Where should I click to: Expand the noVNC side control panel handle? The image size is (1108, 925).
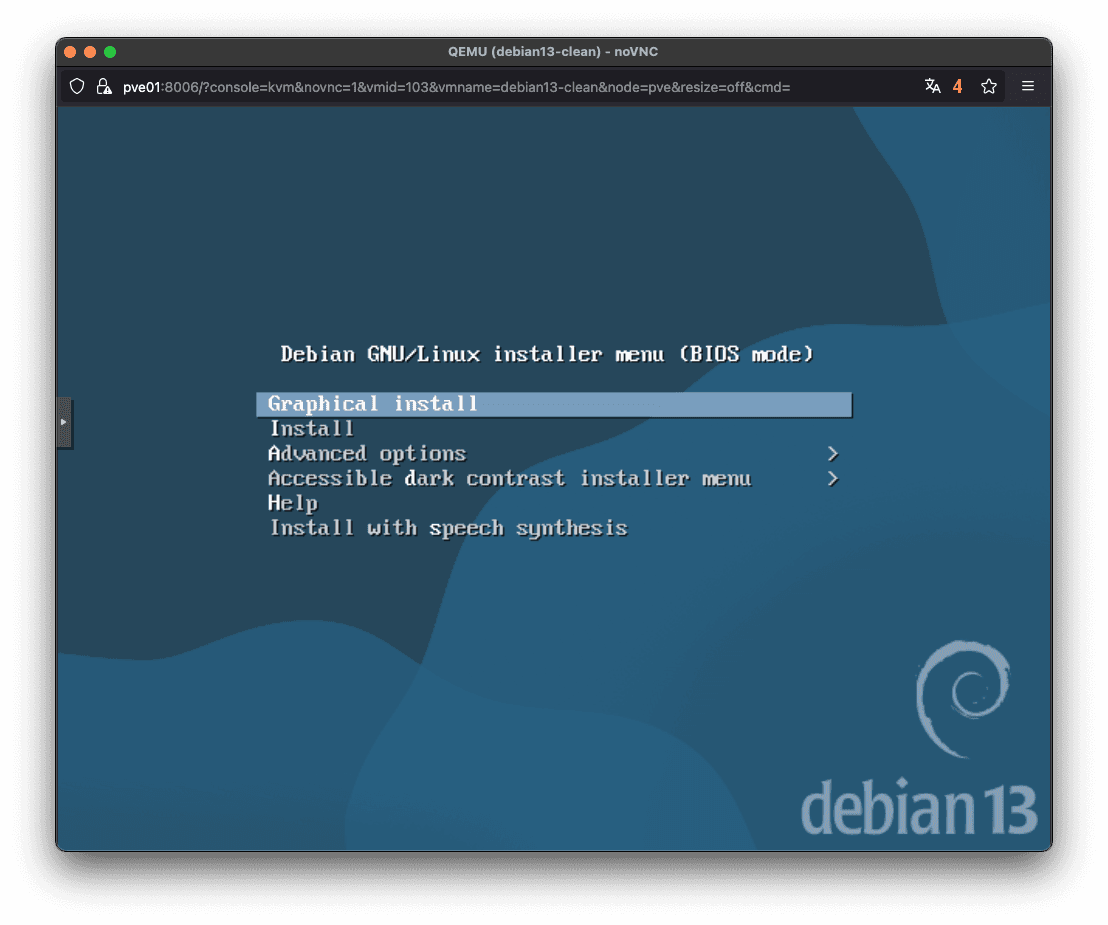coord(64,423)
